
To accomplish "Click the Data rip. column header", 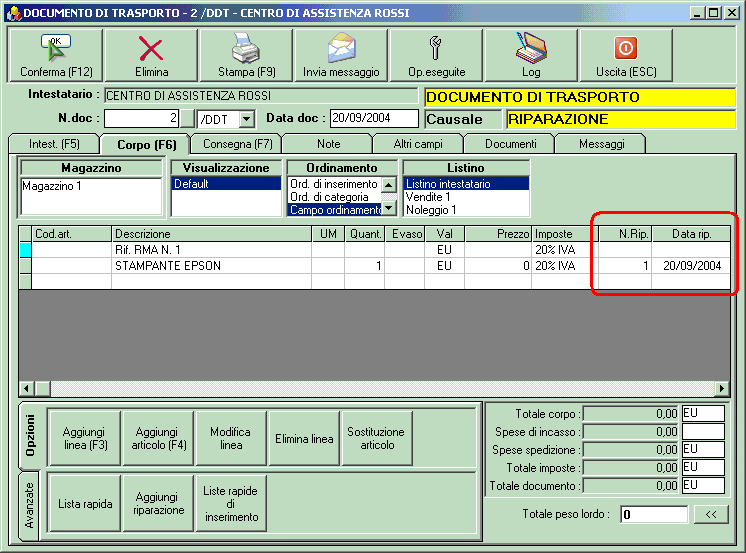I will tap(691, 234).
